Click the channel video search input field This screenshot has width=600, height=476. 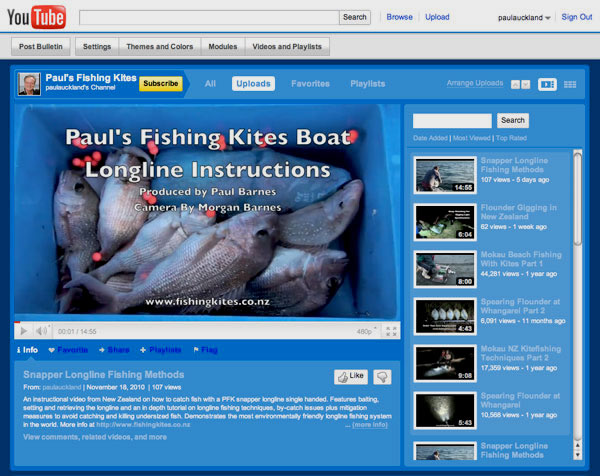[x=452, y=121]
